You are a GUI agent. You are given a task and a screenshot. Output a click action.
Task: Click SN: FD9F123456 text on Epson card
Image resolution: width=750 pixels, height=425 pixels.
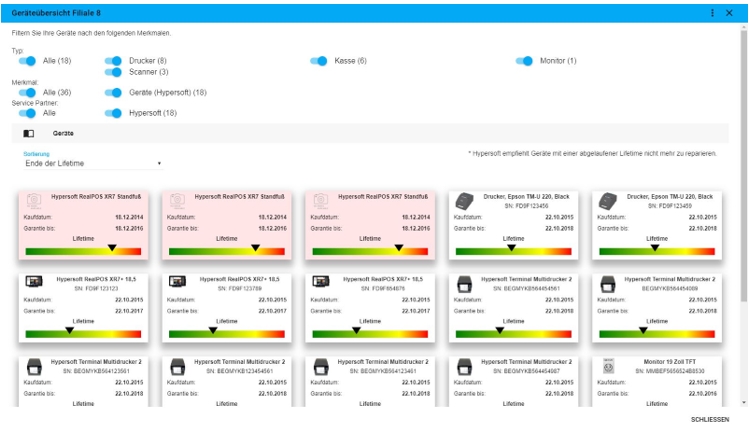[526, 206]
